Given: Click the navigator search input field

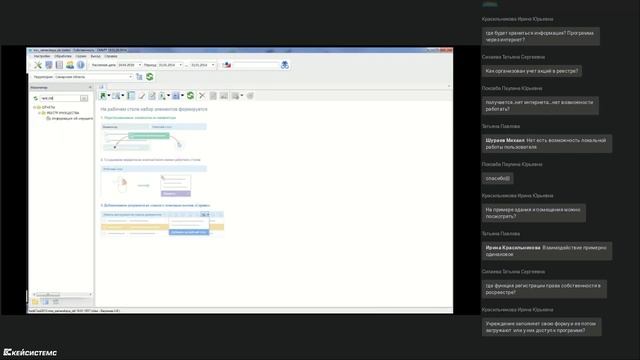Looking at the screenshot, I should [60, 98].
